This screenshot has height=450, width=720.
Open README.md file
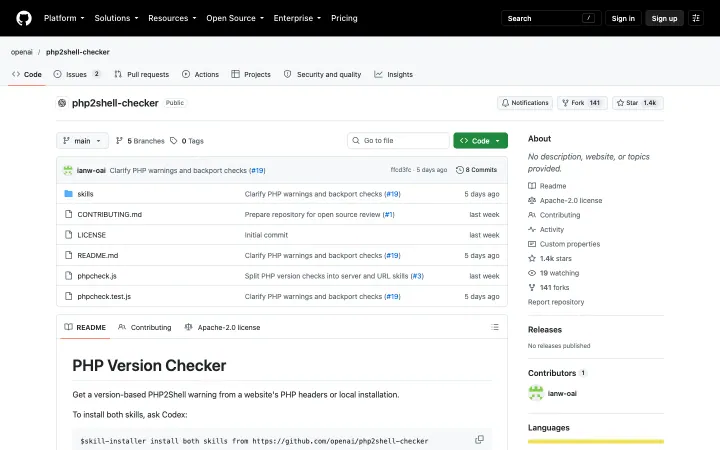pos(97,255)
